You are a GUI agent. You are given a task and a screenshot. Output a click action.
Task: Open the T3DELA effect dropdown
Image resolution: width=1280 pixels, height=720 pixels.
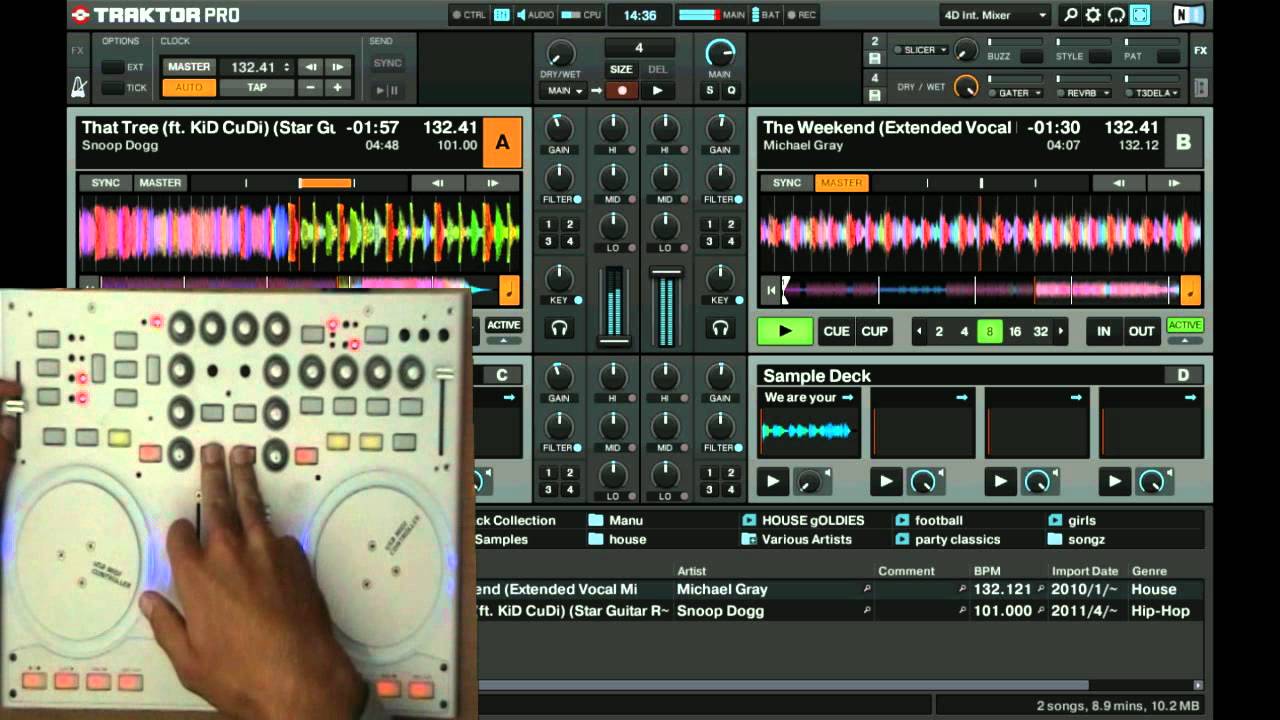(1151, 93)
